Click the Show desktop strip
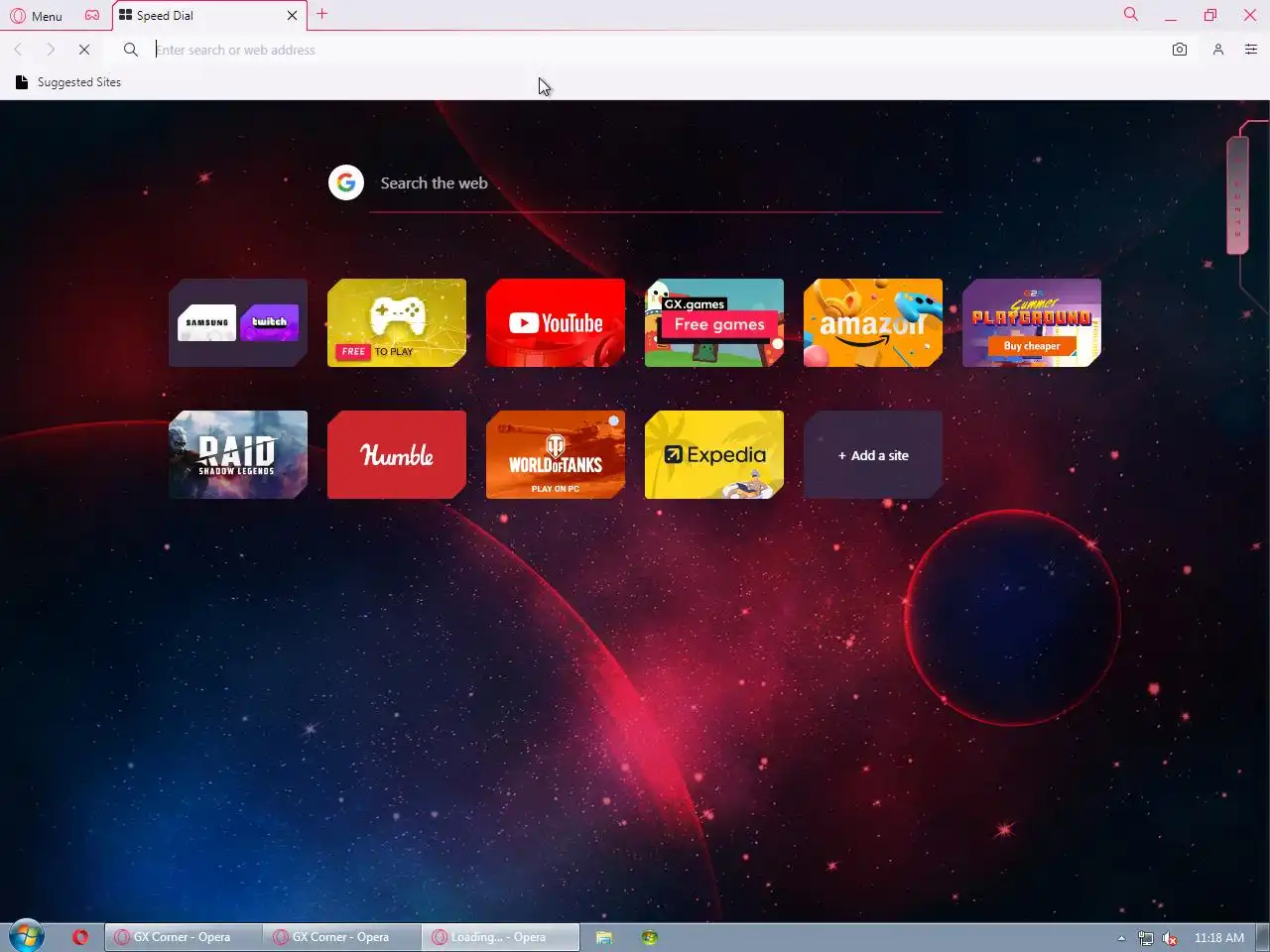This screenshot has height=952, width=1270. [1263, 937]
